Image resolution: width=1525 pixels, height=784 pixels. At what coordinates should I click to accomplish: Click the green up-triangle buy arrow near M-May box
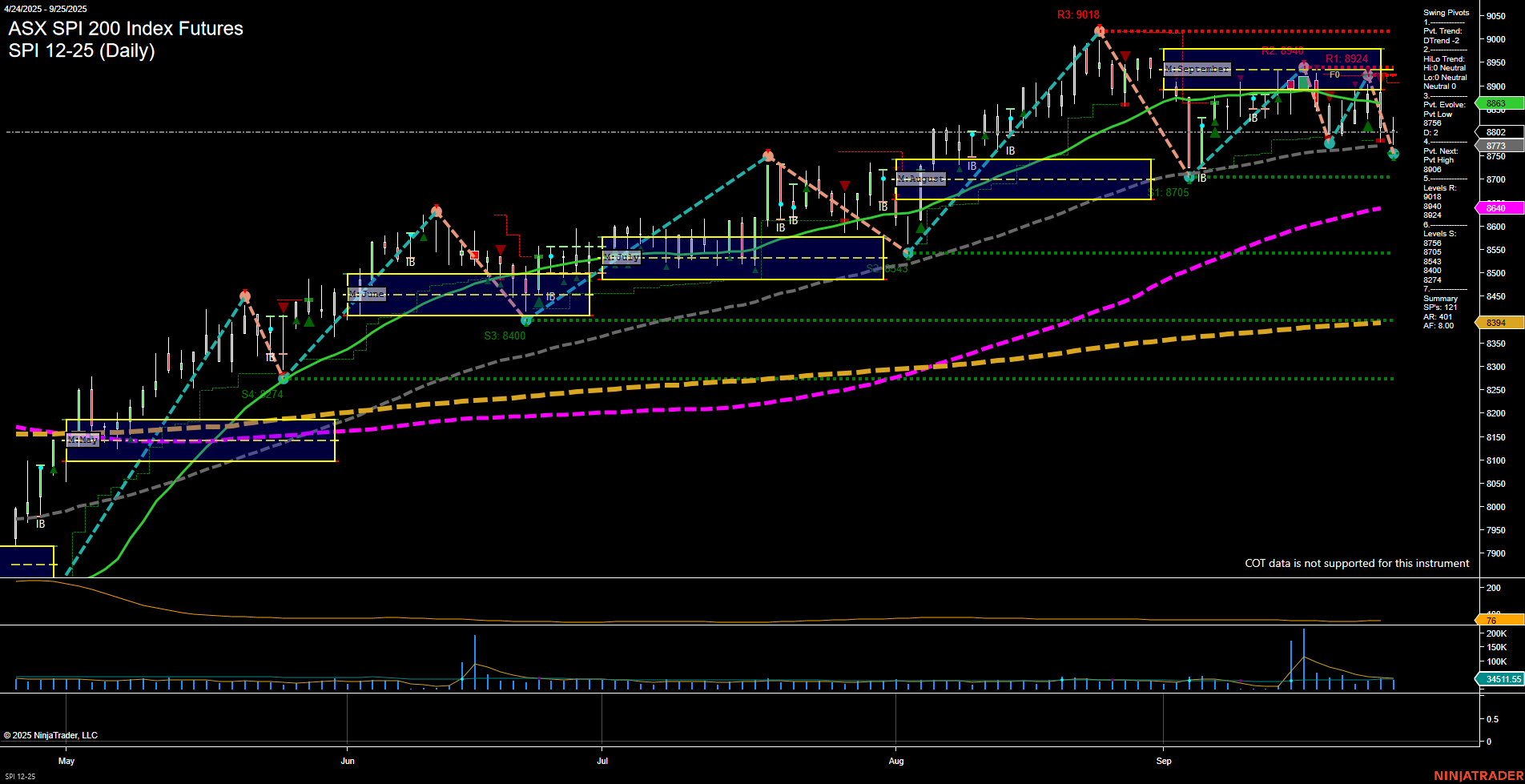coord(131,439)
